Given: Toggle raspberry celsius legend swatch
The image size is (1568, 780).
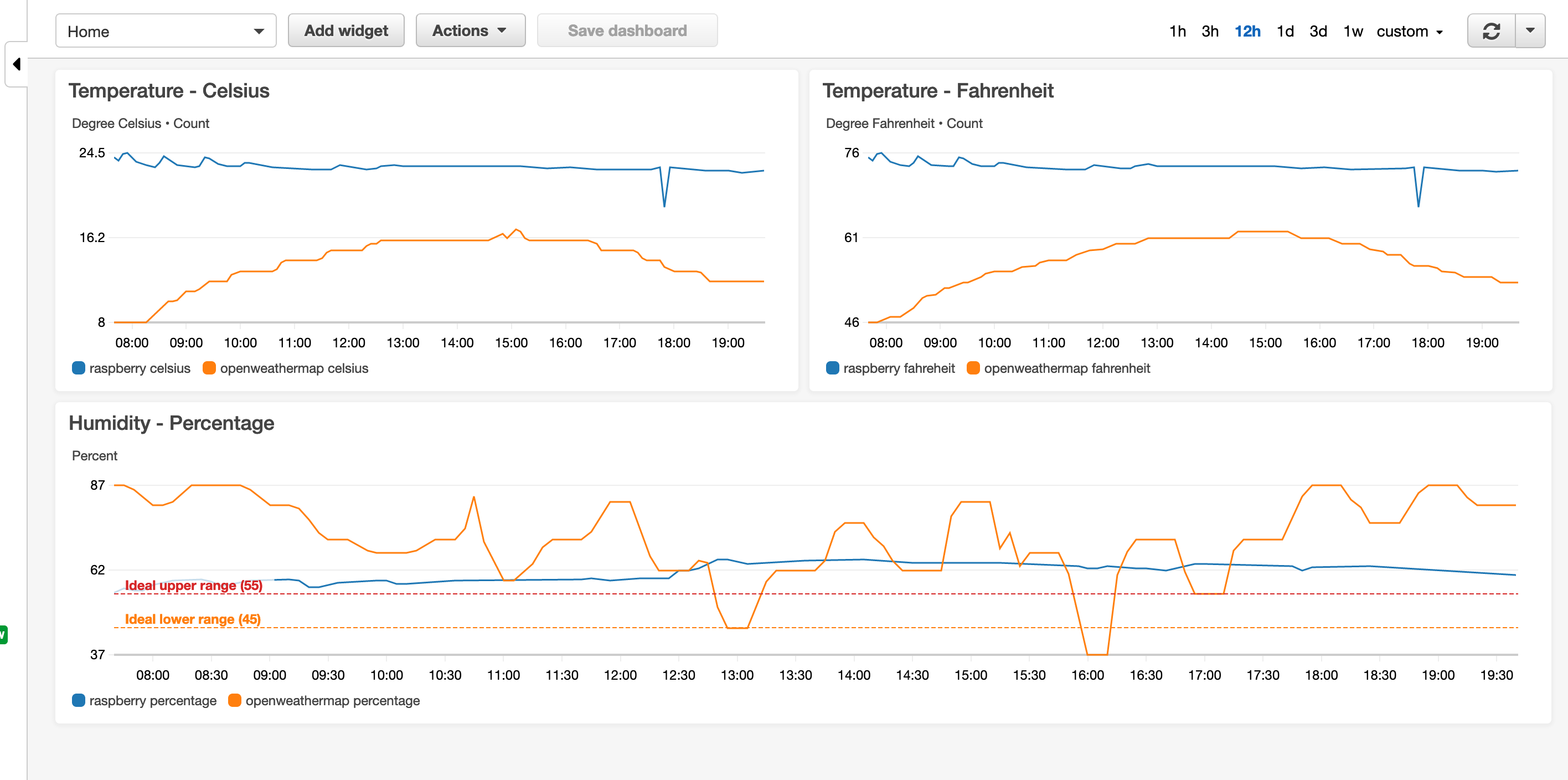Looking at the screenshot, I should pos(79,368).
